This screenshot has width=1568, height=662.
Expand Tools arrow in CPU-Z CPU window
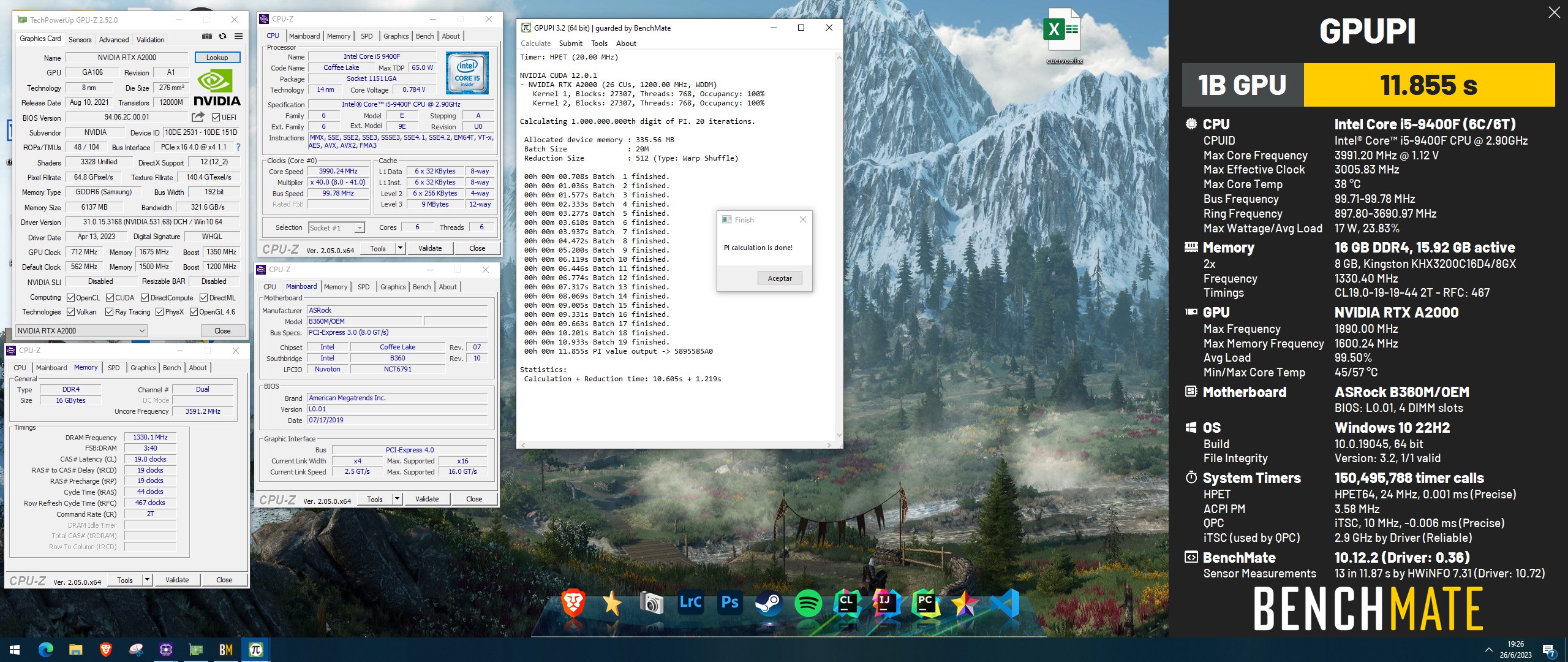click(400, 248)
